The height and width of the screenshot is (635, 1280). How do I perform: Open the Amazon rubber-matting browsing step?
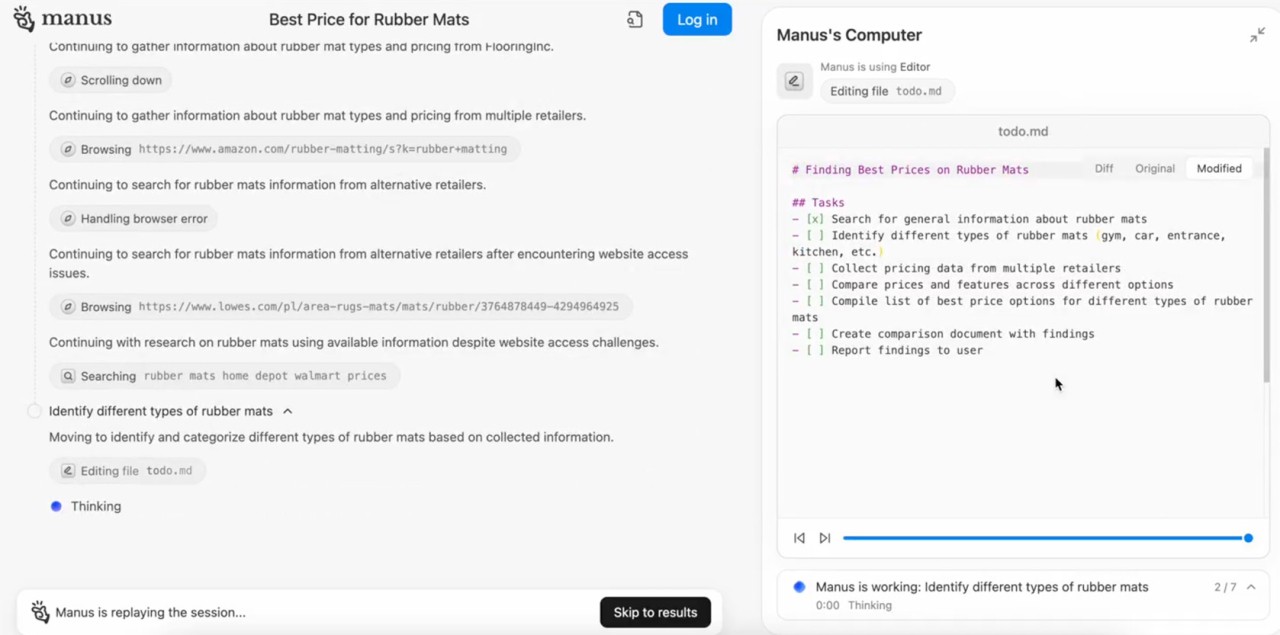(284, 149)
